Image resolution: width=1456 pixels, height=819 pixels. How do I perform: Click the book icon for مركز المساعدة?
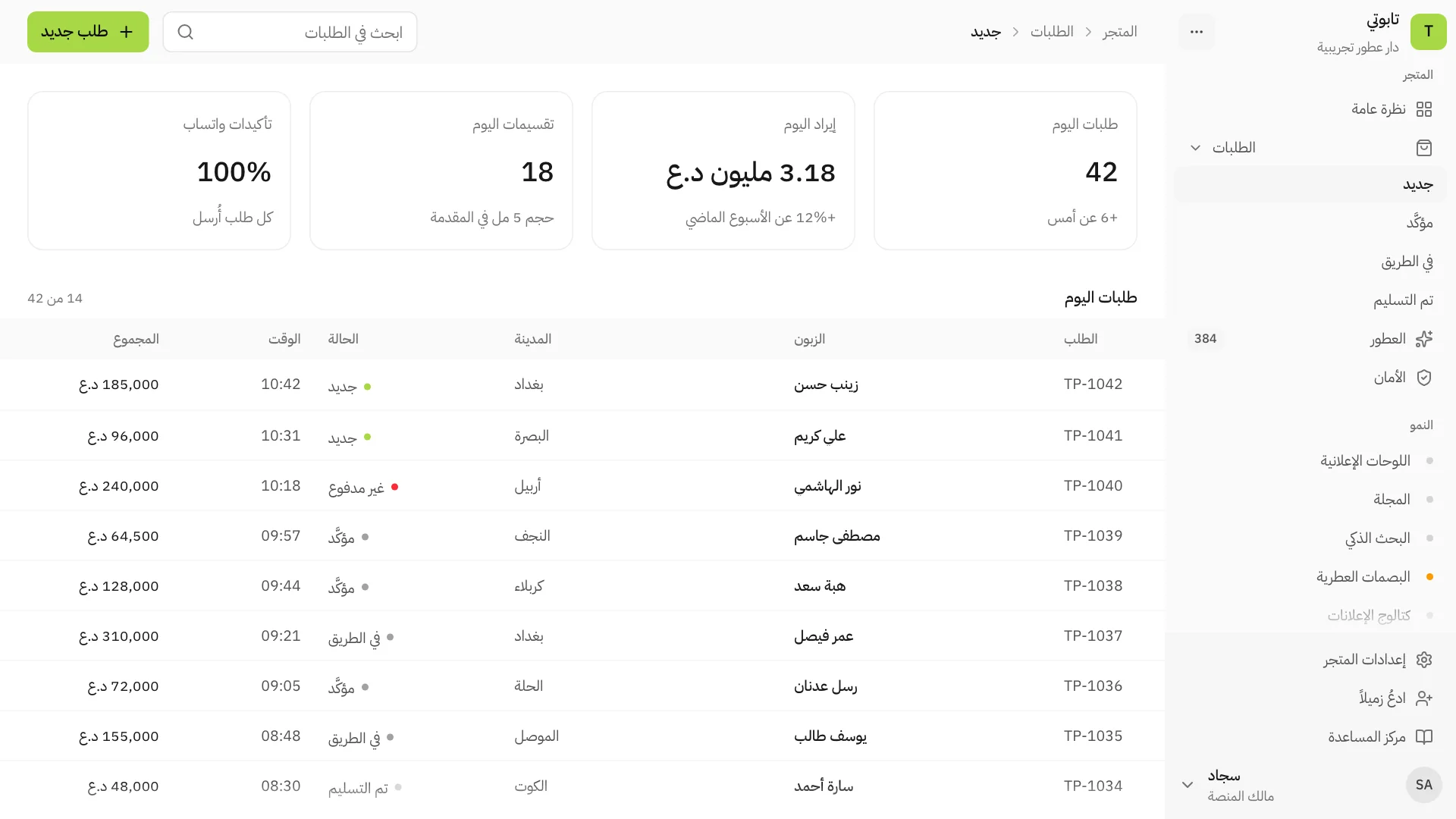click(x=1423, y=737)
